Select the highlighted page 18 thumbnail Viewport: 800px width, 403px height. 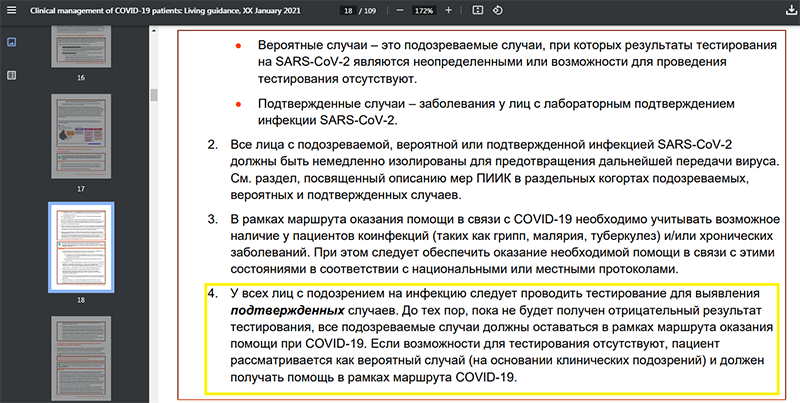click(x=81, y=247)
